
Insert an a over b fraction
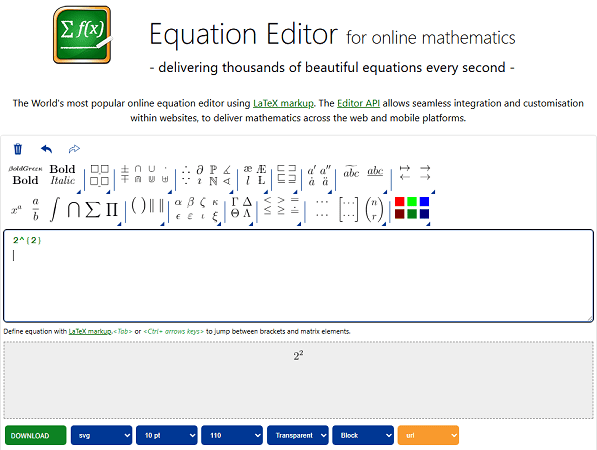tap(35, 209)
